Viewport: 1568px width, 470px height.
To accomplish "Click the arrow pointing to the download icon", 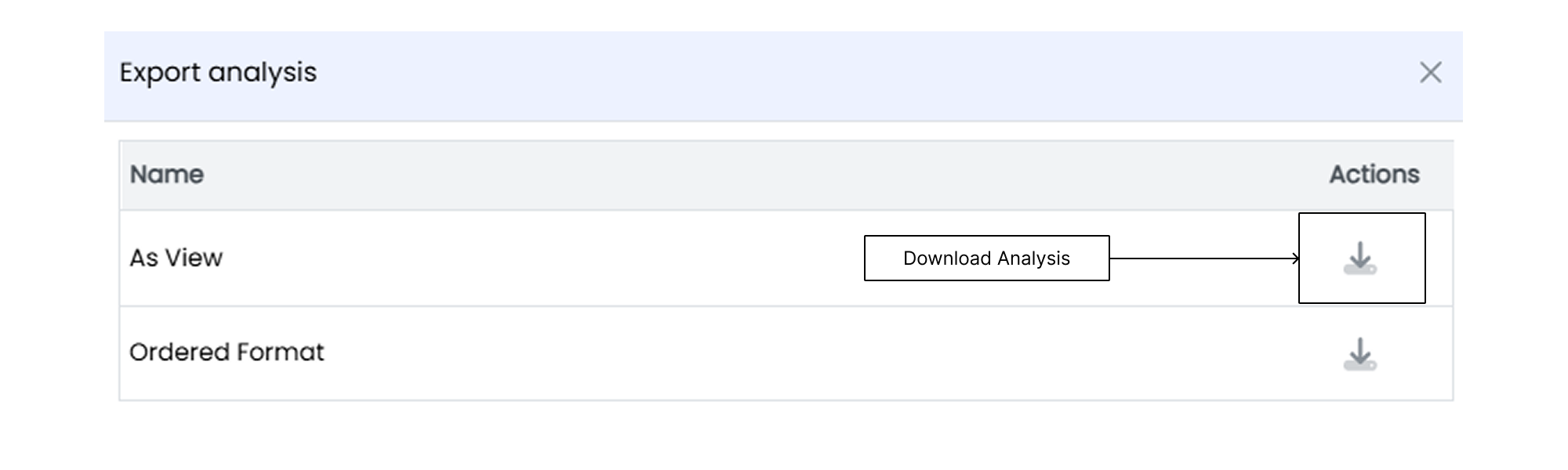I will pos(1204,258).
